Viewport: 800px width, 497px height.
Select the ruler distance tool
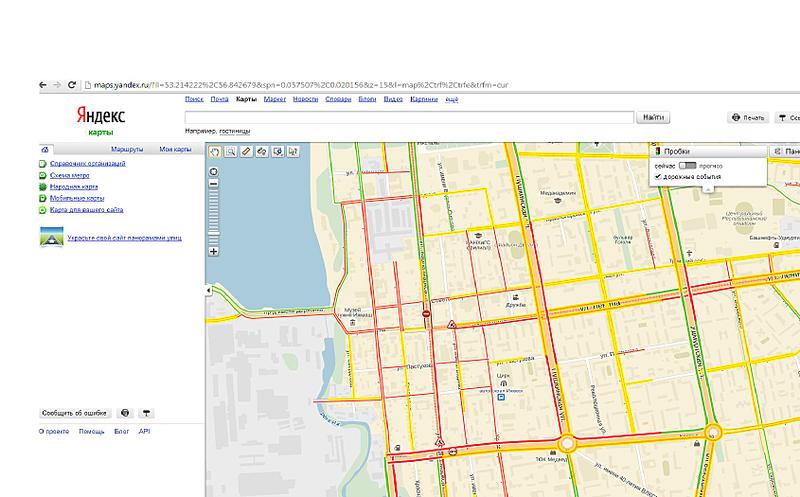(246, 152)
